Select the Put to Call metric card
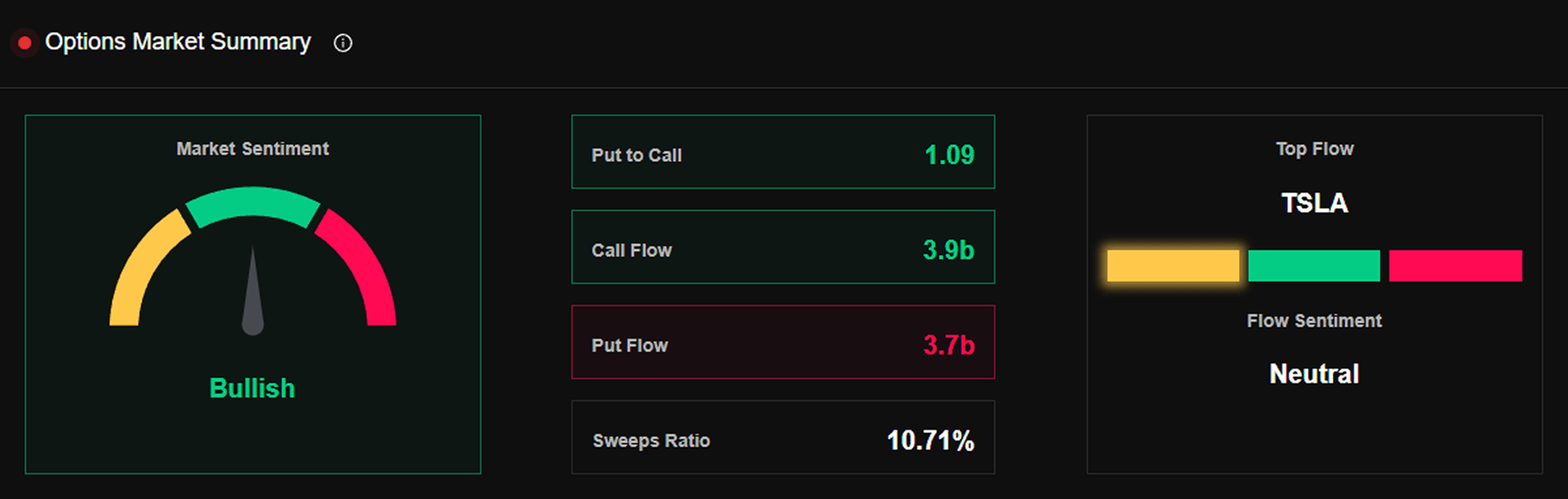This screenshot has height=499, width=1568. pos(783,152)
